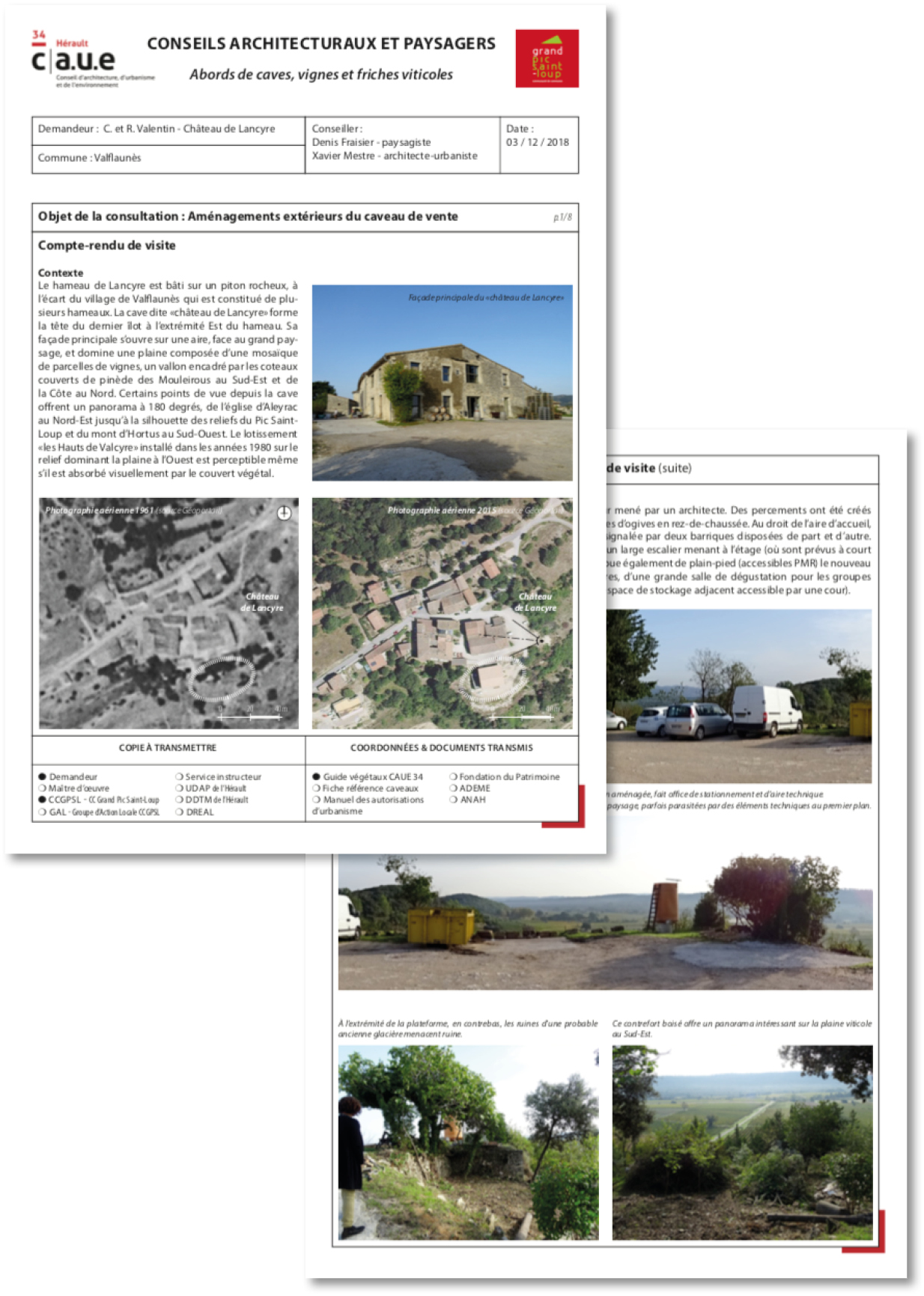The height and width of the screenshot is (1296, 924).
Task: Click the 'COPIE À TRANSMETTRE' column header
Action: coord(168,748)
